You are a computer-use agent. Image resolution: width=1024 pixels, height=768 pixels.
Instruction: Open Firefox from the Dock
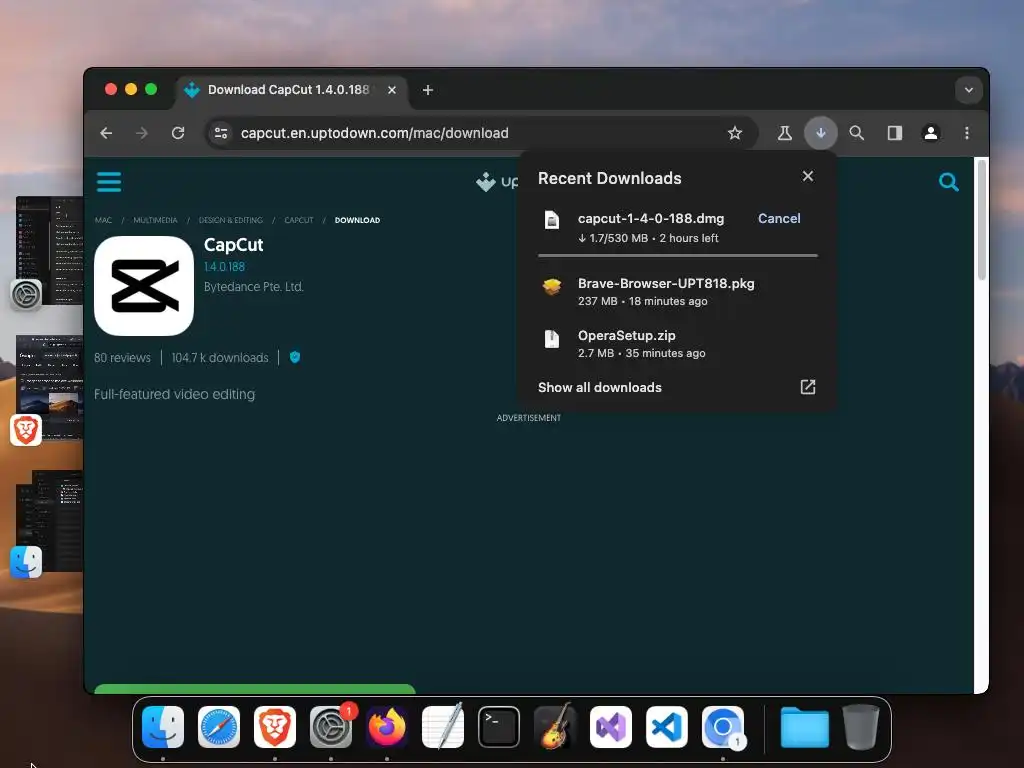pyautogui.click(x=387, y=727)
